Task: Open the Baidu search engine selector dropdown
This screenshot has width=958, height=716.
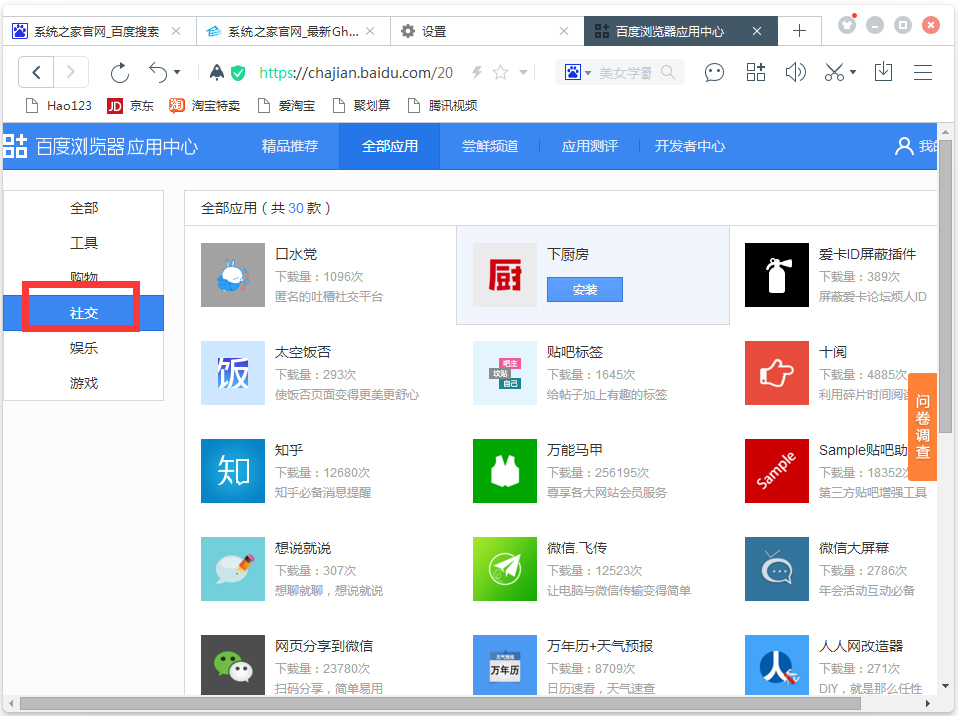Action: click(577, 73)
